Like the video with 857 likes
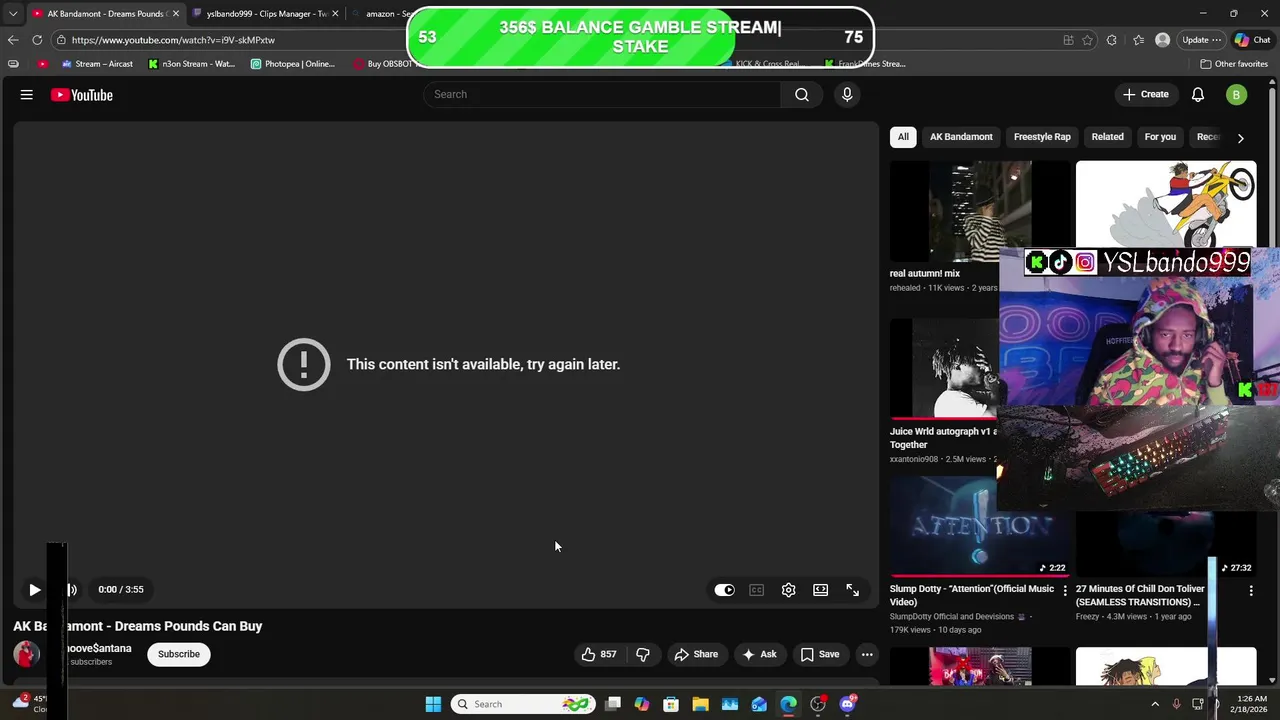Image resolution: width=1280 pixels, height=720 pixels. [600, 654]
